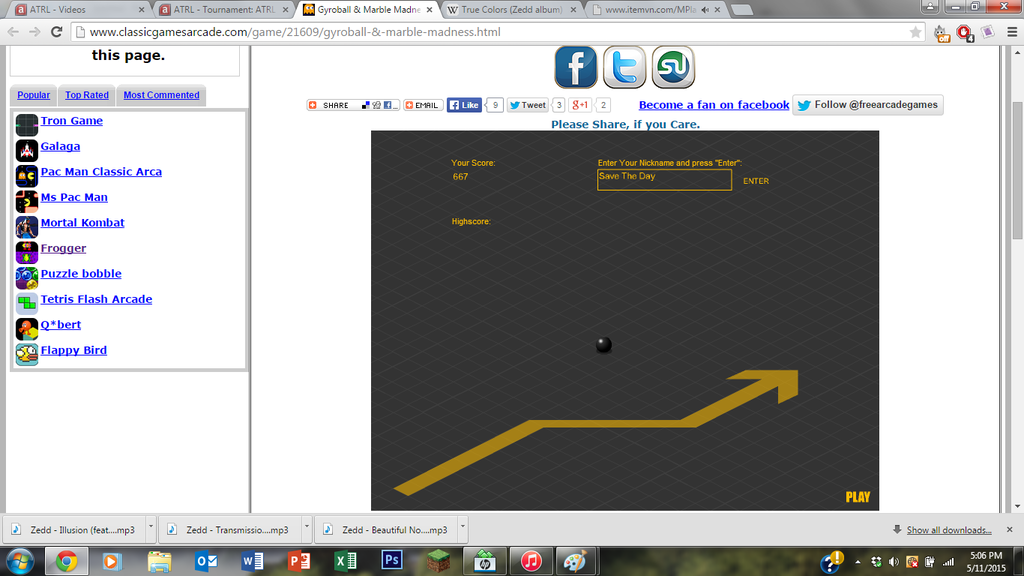Open Photoshop from the taskbar
The image size is (1024, 576).
point(392,561)
